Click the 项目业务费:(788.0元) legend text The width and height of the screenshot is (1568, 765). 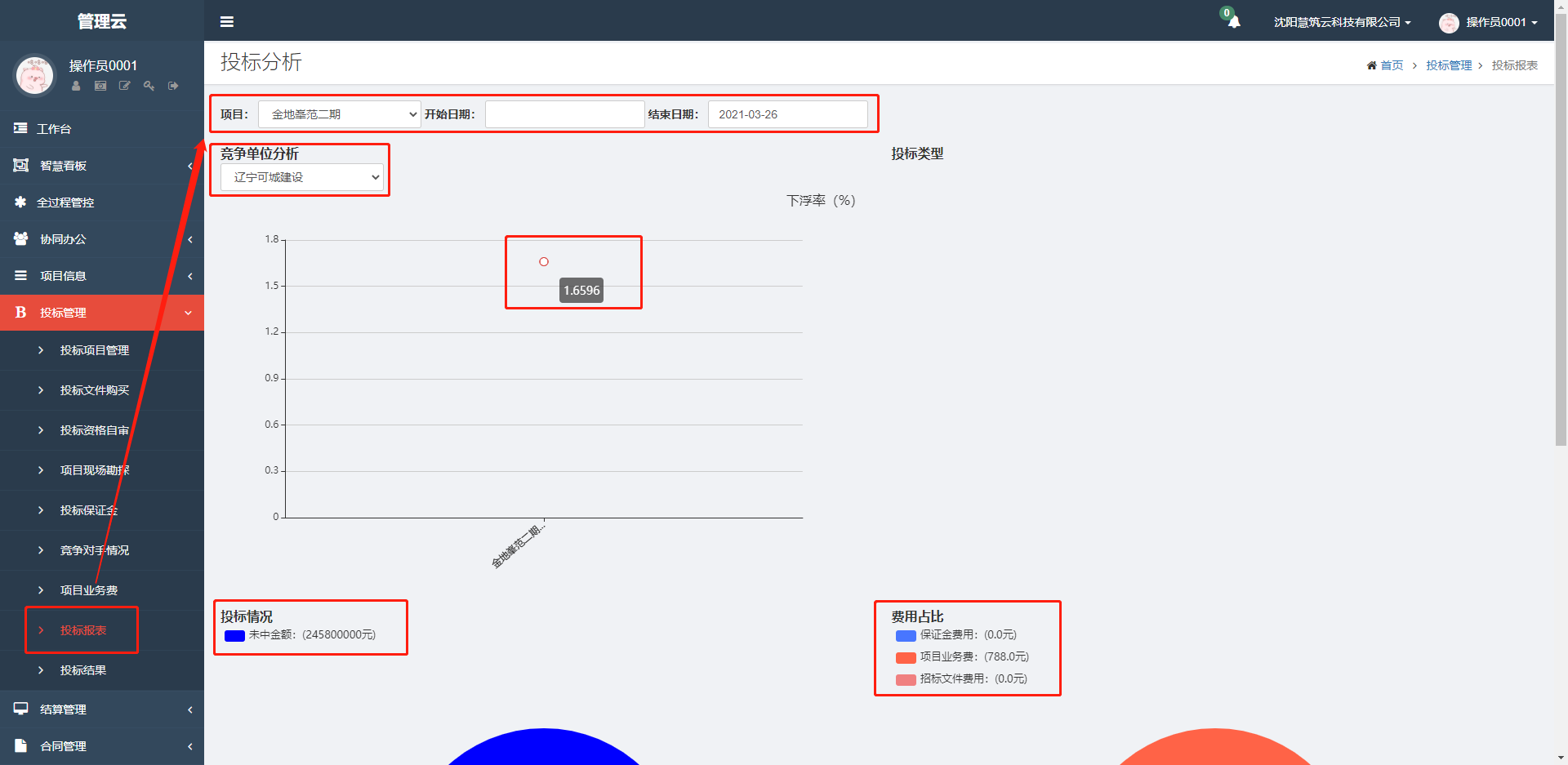pyautogui.click(x=974, y=657)
